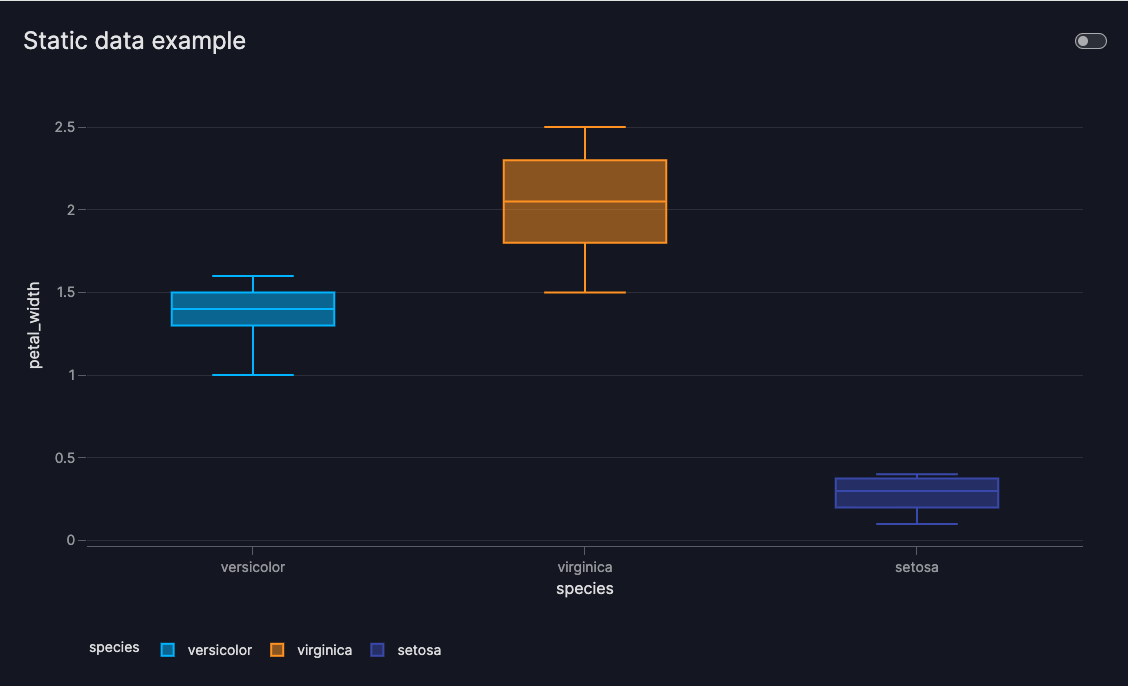Toggle setosa series via its legend label

tap(419, 650)
